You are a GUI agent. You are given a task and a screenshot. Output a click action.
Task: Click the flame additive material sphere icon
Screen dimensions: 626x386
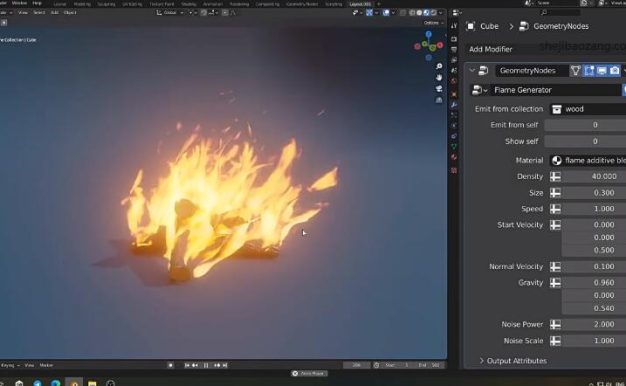tap(557, 160)
